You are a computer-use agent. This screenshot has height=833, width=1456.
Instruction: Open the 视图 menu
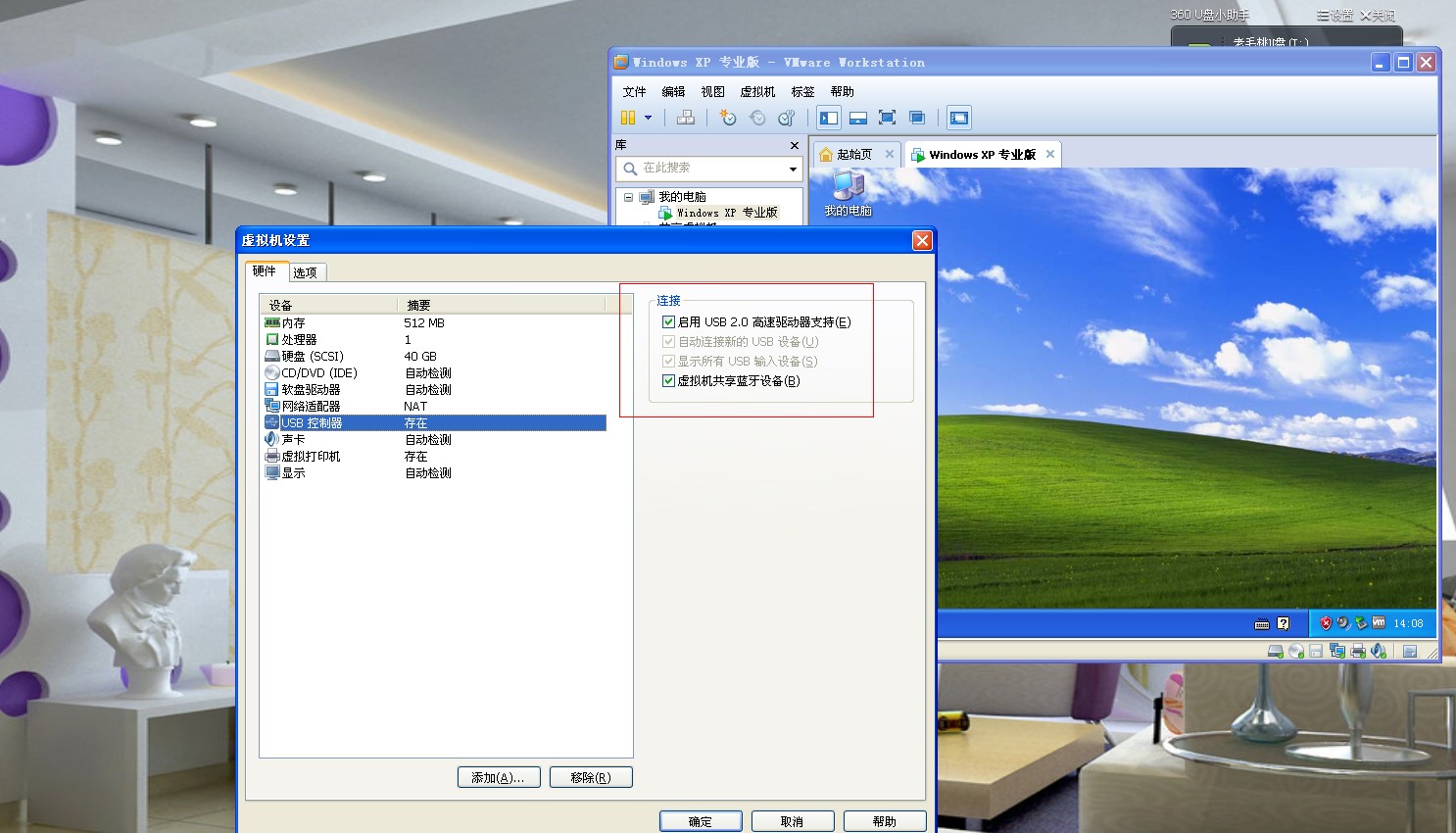click(713, 91)
